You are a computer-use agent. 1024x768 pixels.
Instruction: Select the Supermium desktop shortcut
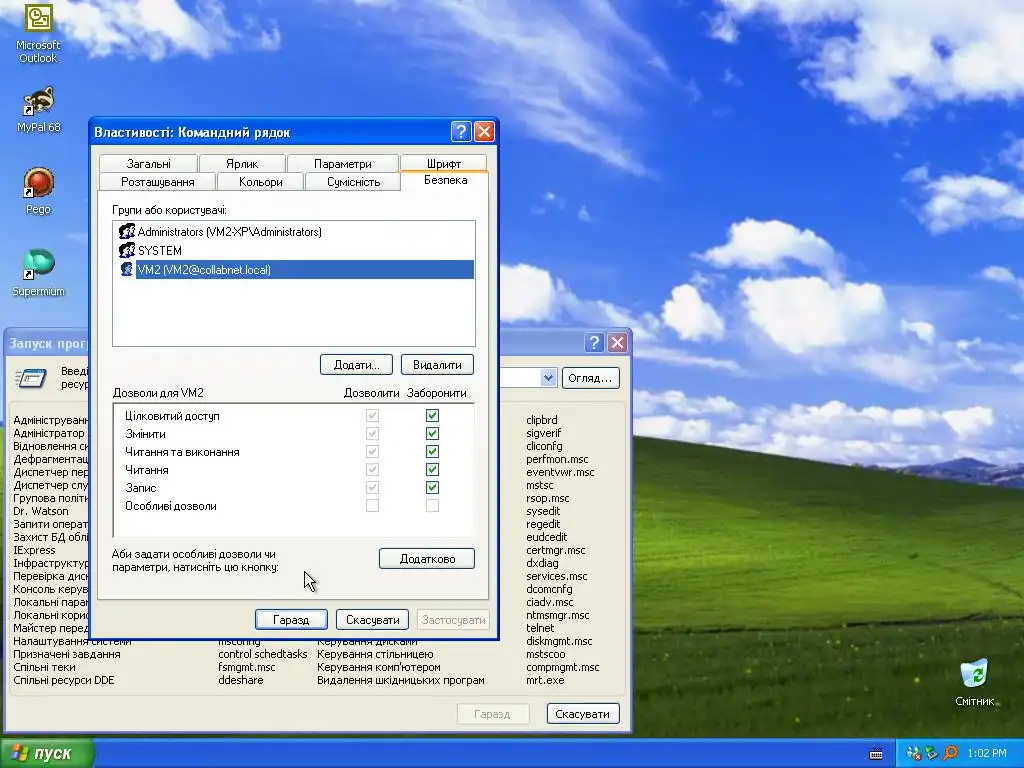tap(38, 273)
